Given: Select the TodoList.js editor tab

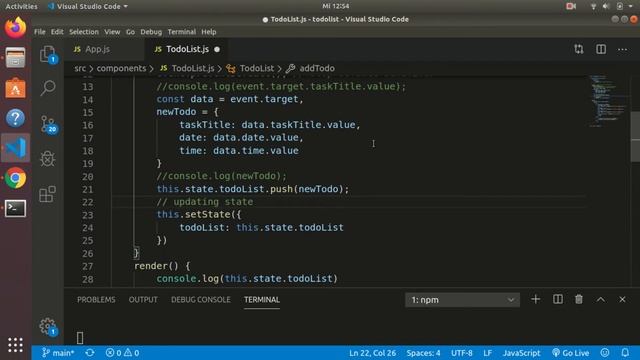Looking at the screenshot, I should pyautogui.click(x=186, y=49).
